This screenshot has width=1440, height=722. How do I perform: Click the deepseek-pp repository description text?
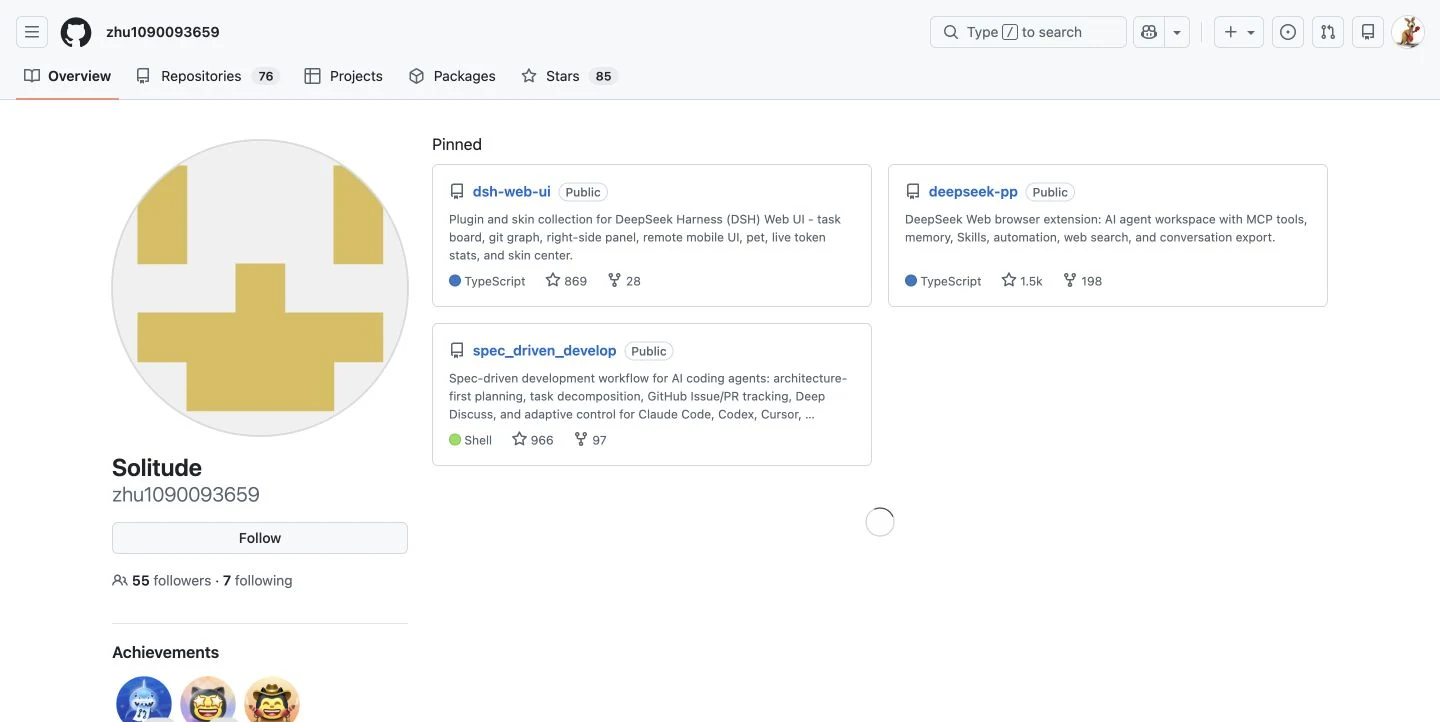(x=1107, y=228)
